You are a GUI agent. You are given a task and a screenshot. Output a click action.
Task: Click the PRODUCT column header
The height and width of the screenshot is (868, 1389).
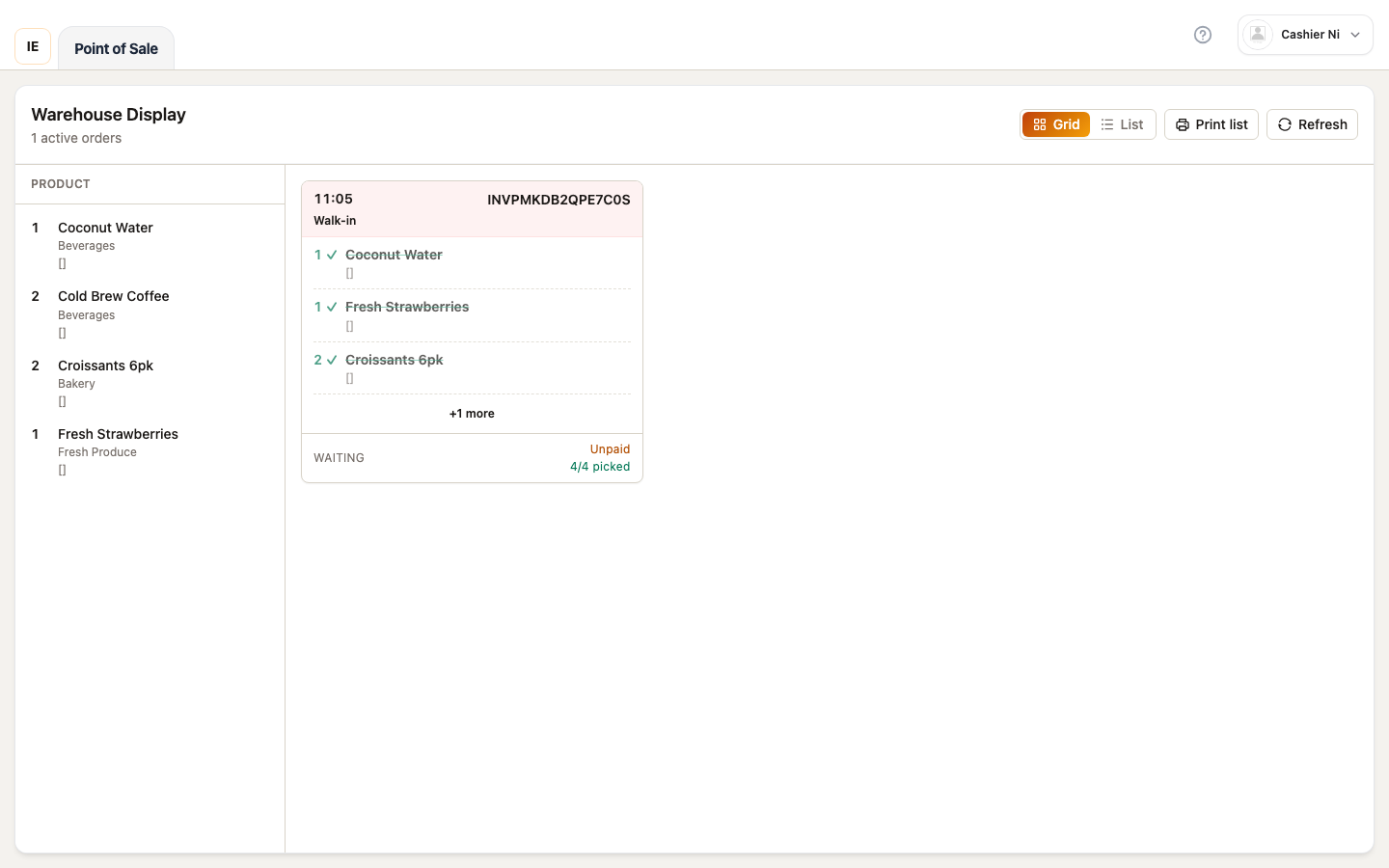(x=61, y=184)
